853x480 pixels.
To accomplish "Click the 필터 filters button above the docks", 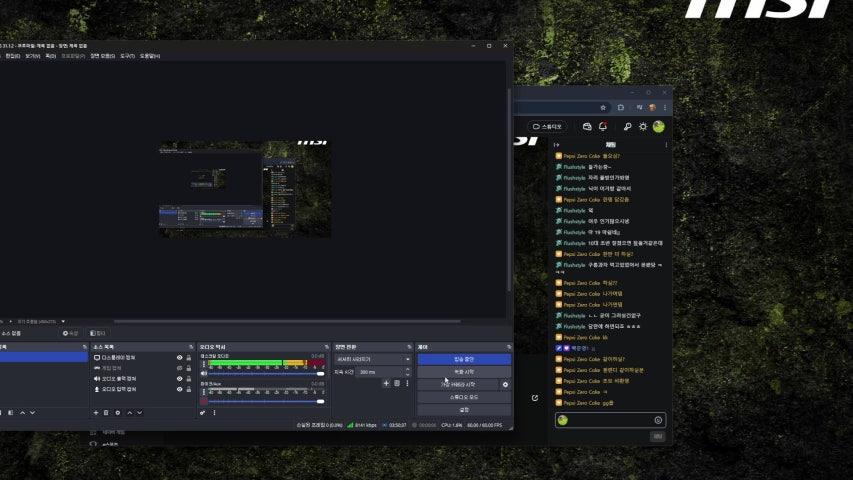I will point(97,333).
